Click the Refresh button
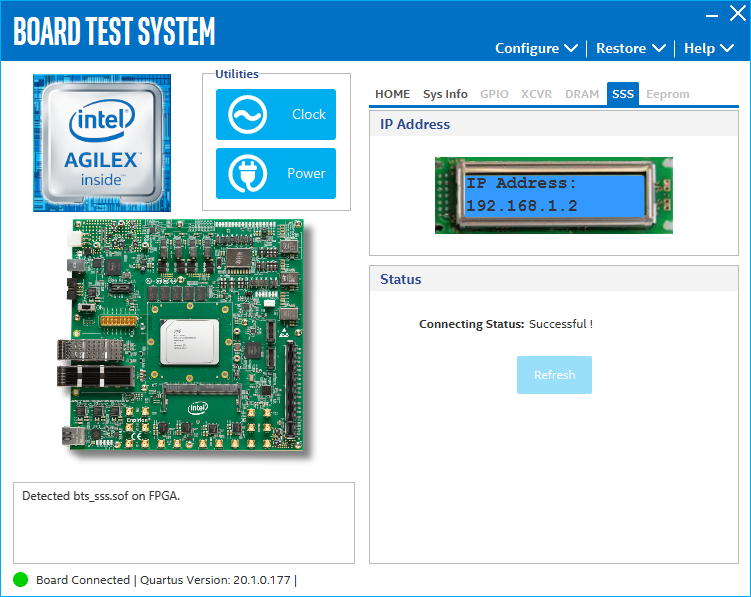 tap(554, 375)
